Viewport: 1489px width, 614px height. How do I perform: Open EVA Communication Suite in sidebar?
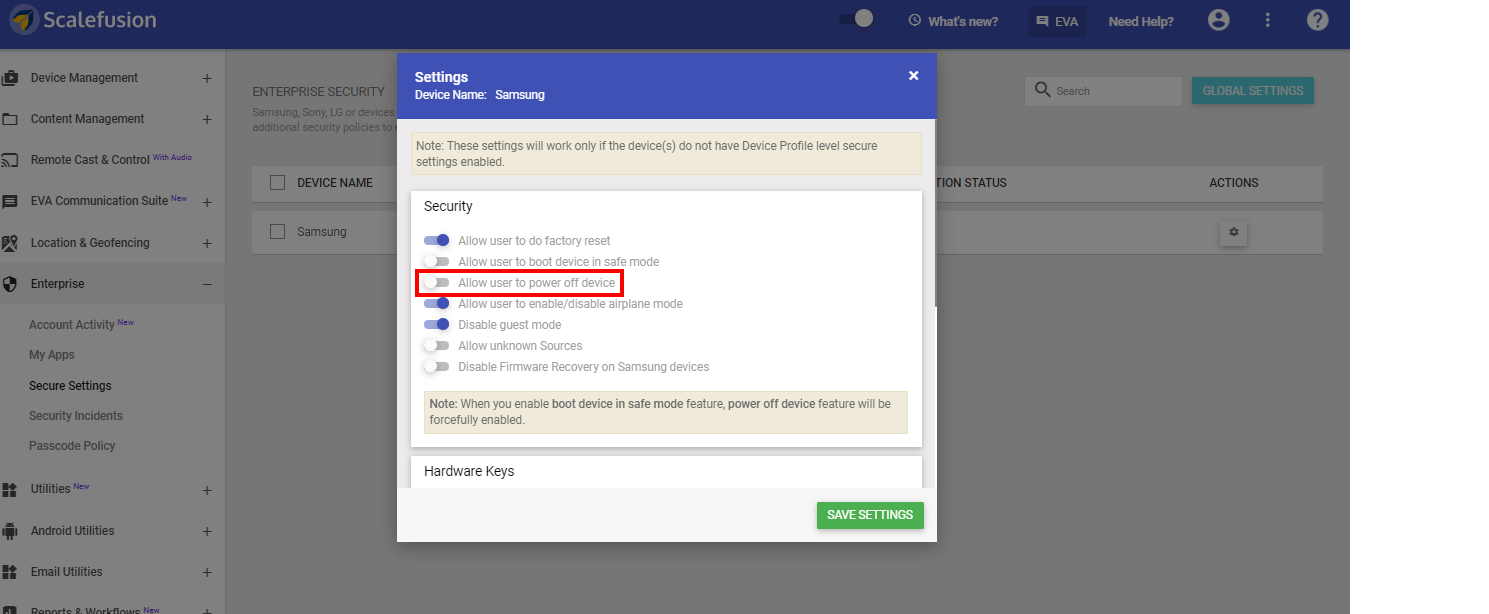click(99, 201)
